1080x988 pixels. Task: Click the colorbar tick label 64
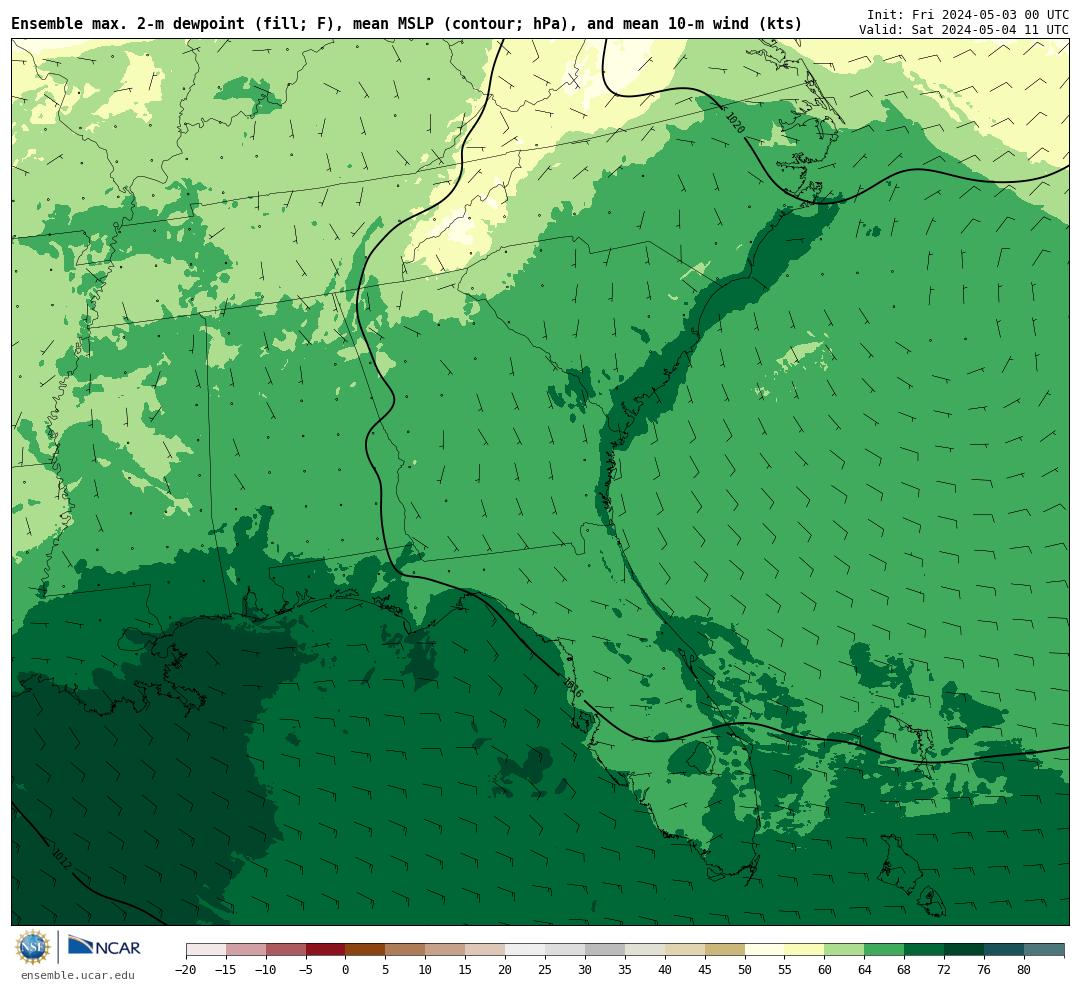point(865,969)
